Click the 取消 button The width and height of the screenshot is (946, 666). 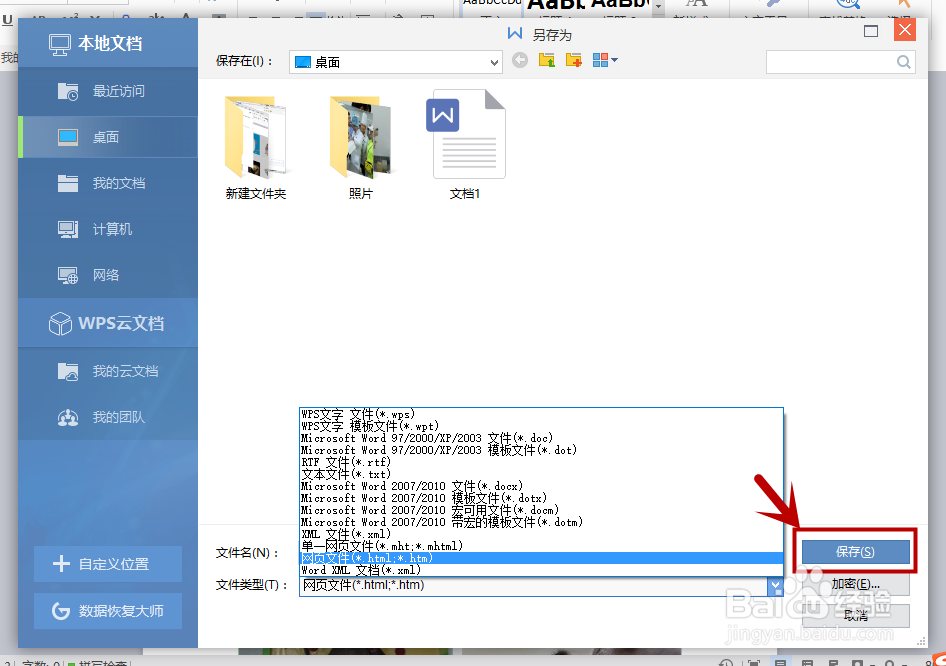pyautogui.click(x=856, y=616)
